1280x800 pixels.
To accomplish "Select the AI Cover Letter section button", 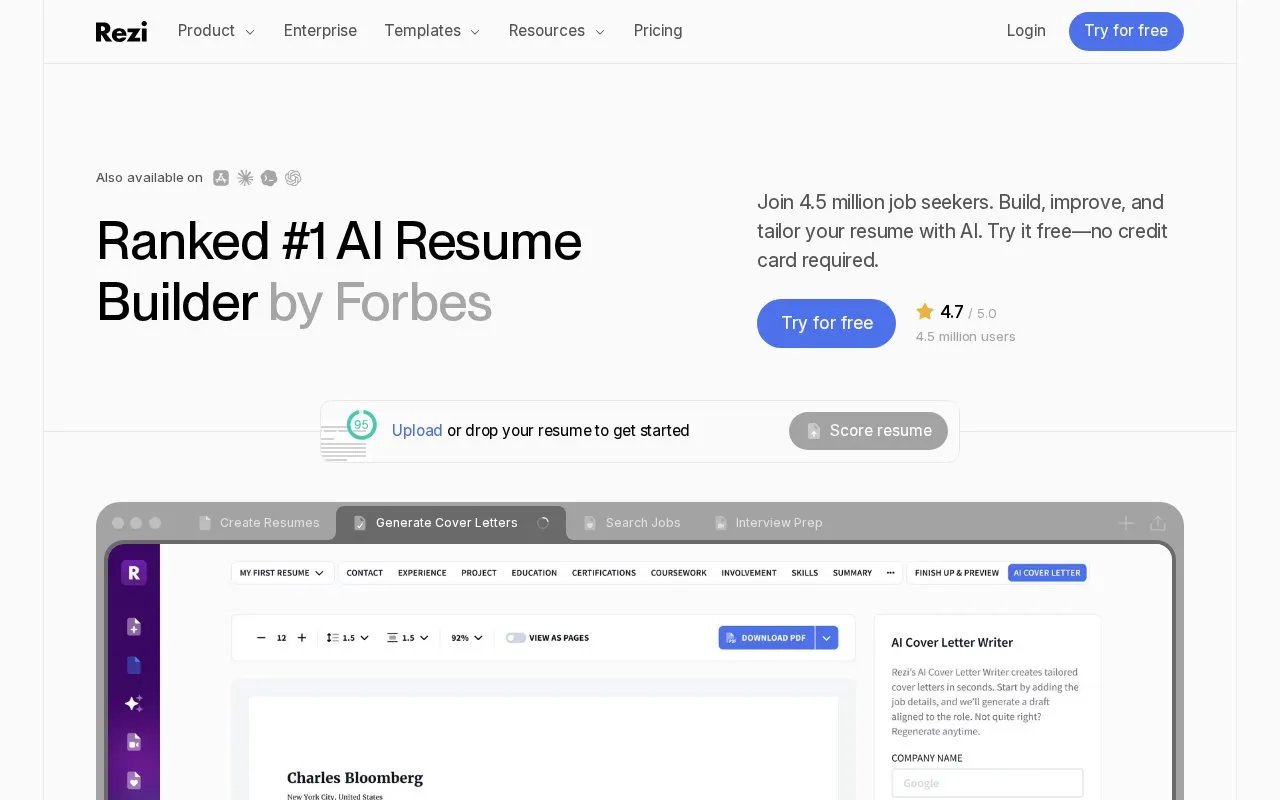I will (x=1047, y=573).
